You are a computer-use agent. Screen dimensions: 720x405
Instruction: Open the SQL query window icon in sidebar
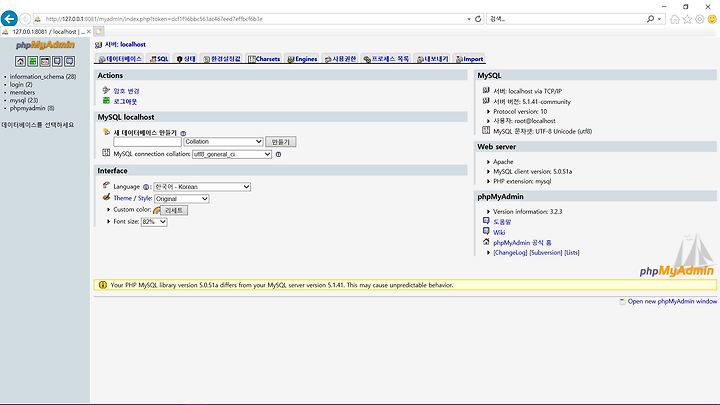pyautogui.click(x=45, y=61)
